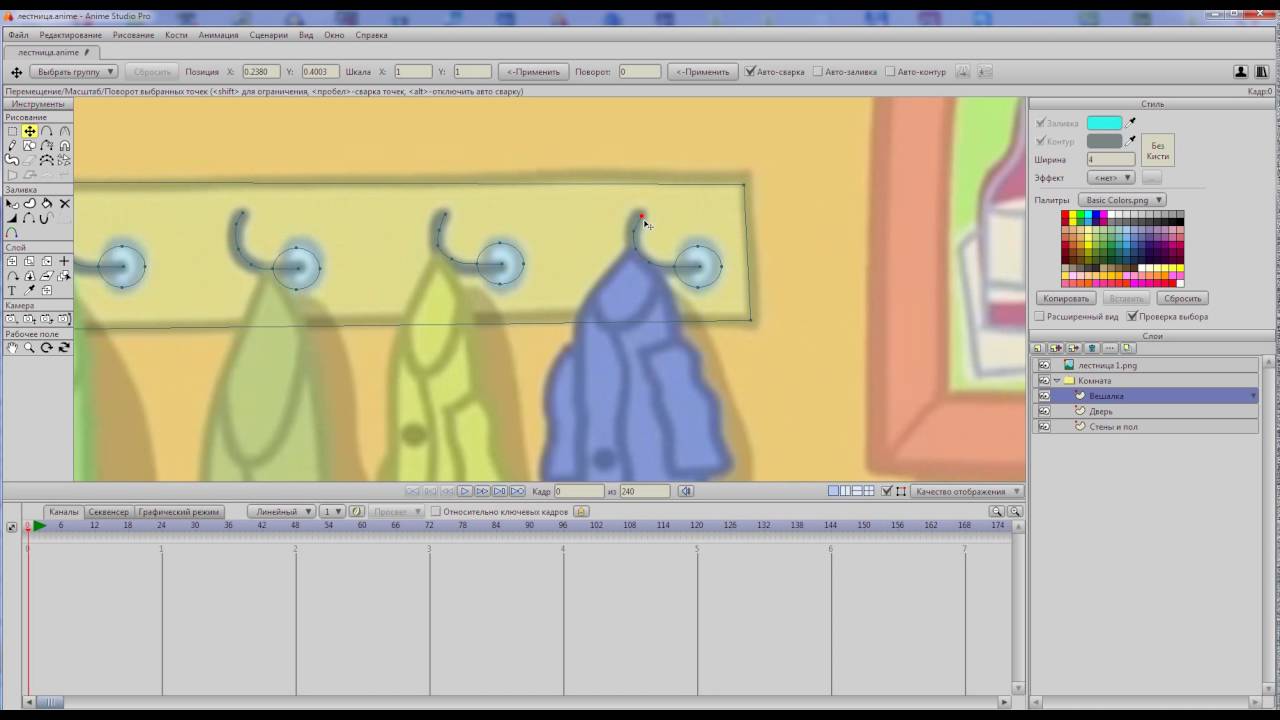Click the Delete Layer trash icon
Image resolution: width=1280 pixels, height=720 pixels.
(x=1092, y=348)
